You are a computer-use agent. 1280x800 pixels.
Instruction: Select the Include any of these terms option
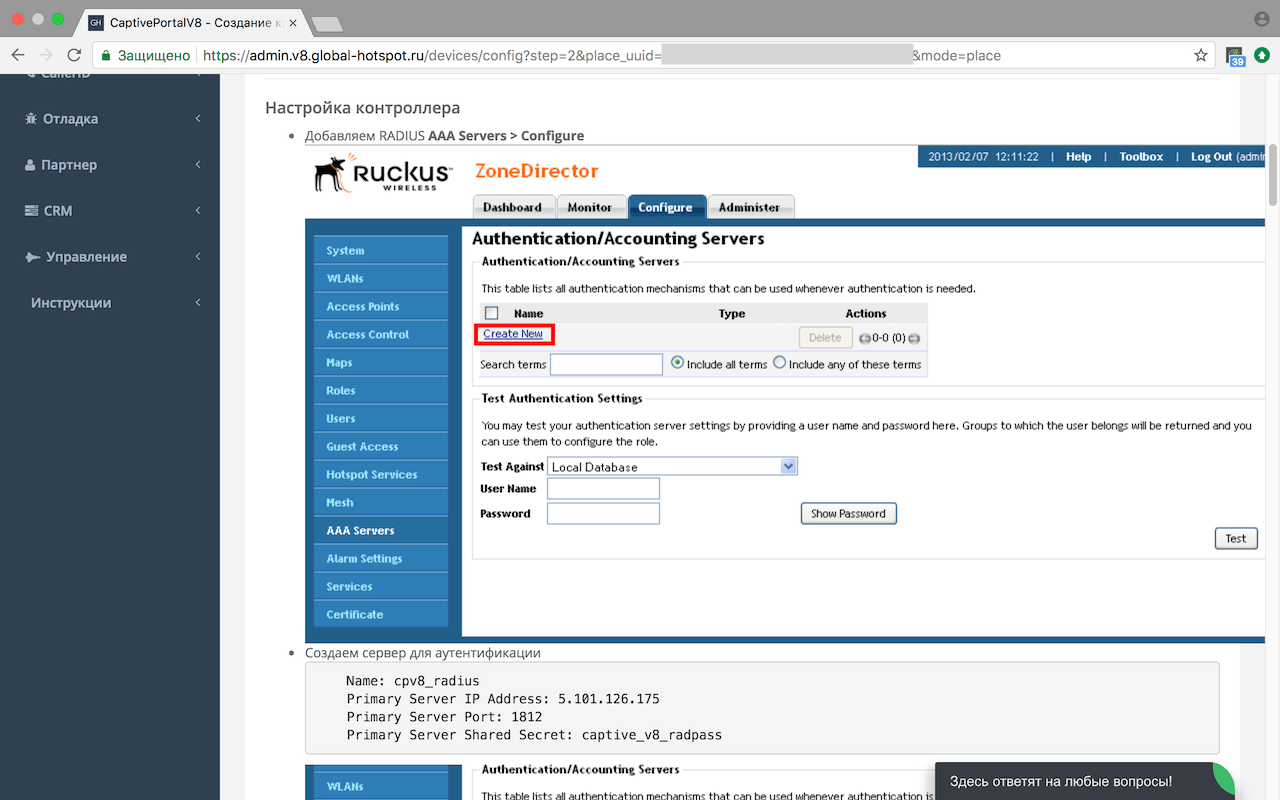(779, 363)
